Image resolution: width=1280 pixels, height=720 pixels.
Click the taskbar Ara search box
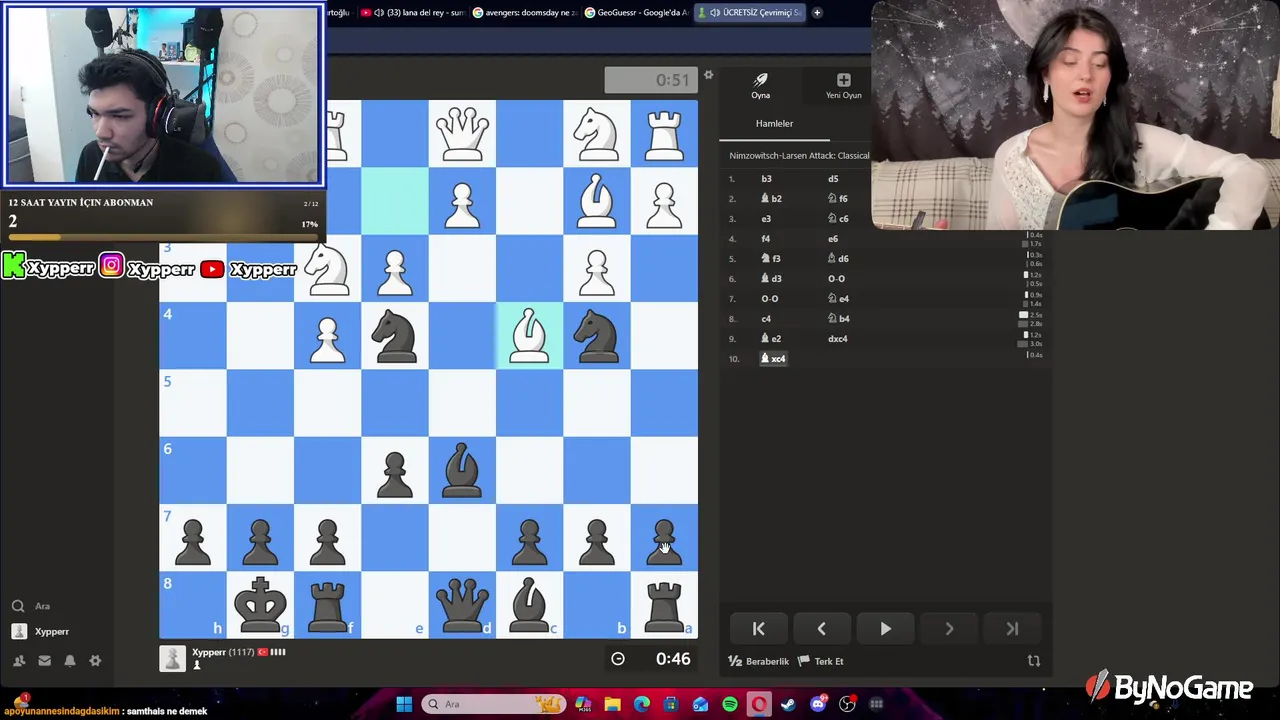pyautogui.click(x=493, y=704)
